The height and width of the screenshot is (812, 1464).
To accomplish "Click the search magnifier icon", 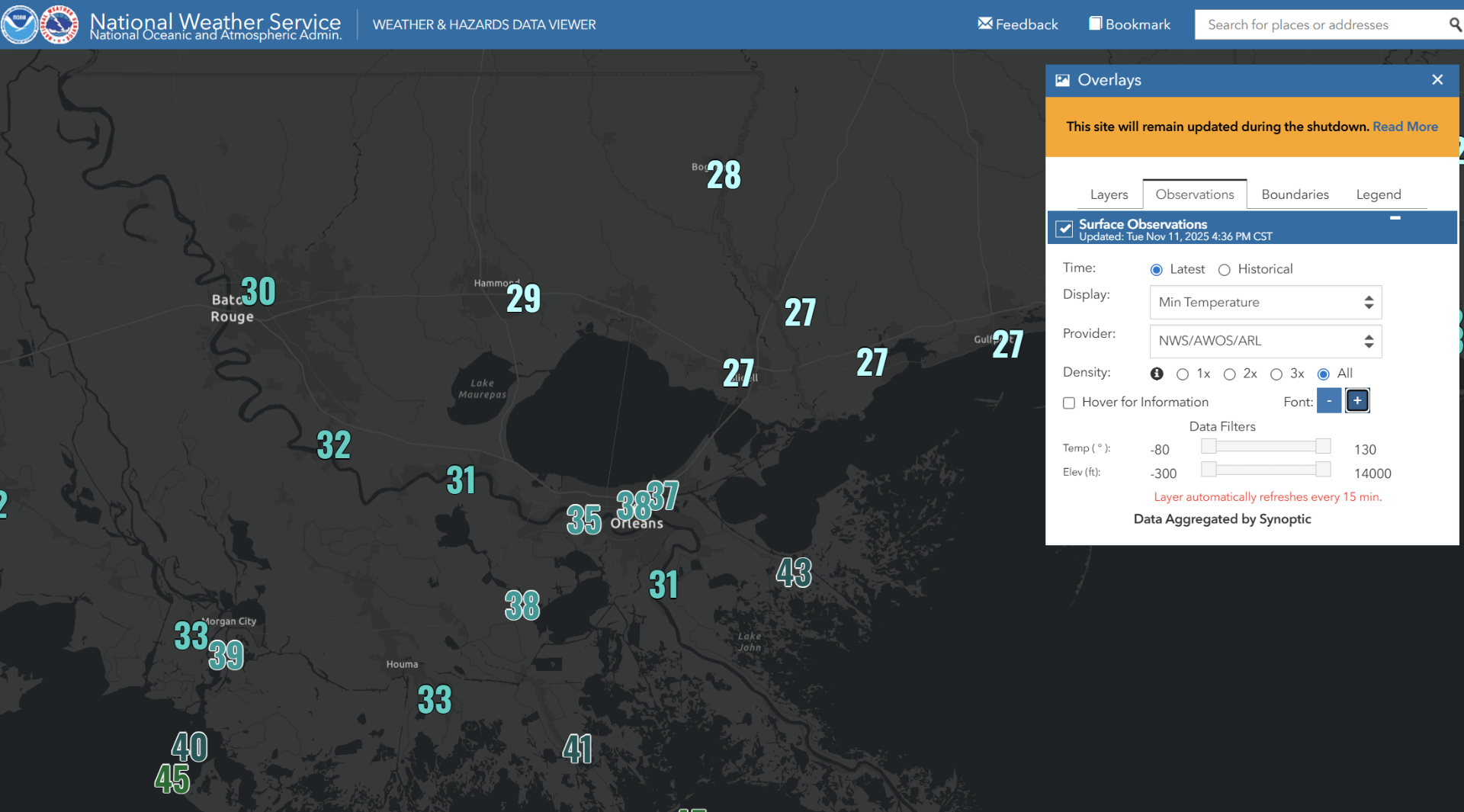I will pos(1455,24).
